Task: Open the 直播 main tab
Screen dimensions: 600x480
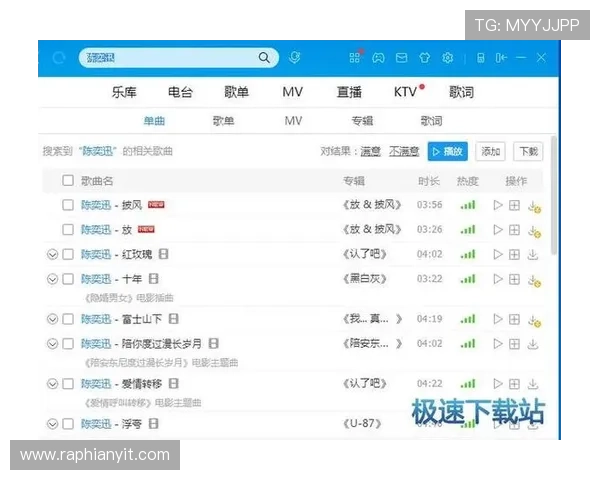Action: coord(349,92)
